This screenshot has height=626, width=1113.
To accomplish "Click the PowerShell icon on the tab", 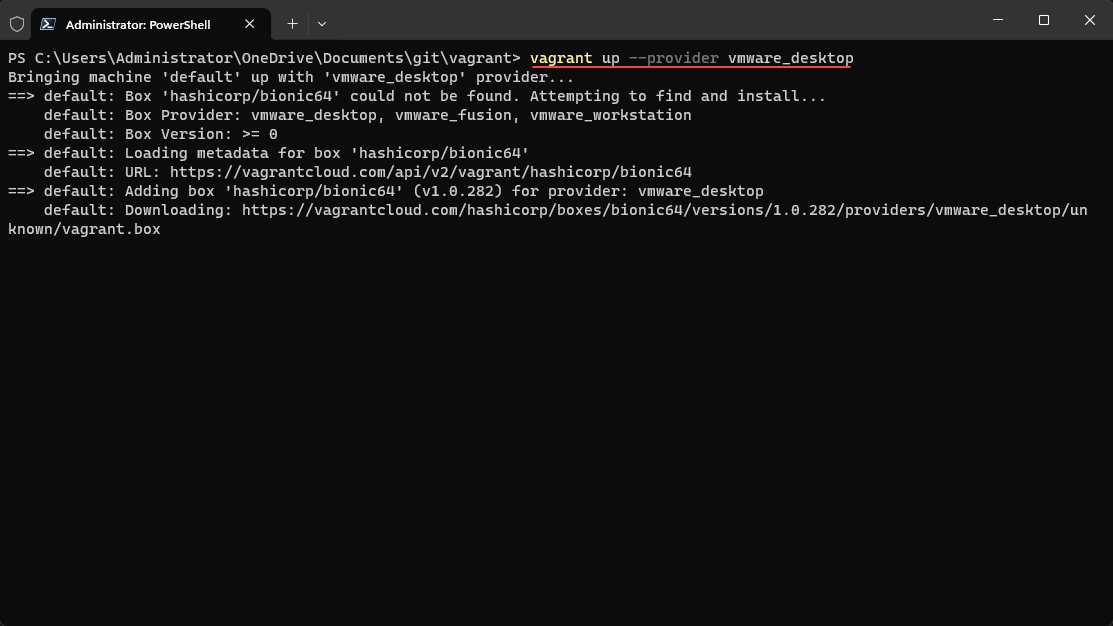I will (48, 24).
